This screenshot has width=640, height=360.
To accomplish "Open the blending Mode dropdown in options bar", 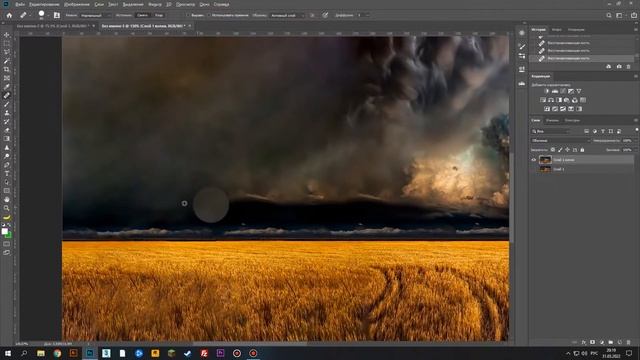I will tap(95, 16).
